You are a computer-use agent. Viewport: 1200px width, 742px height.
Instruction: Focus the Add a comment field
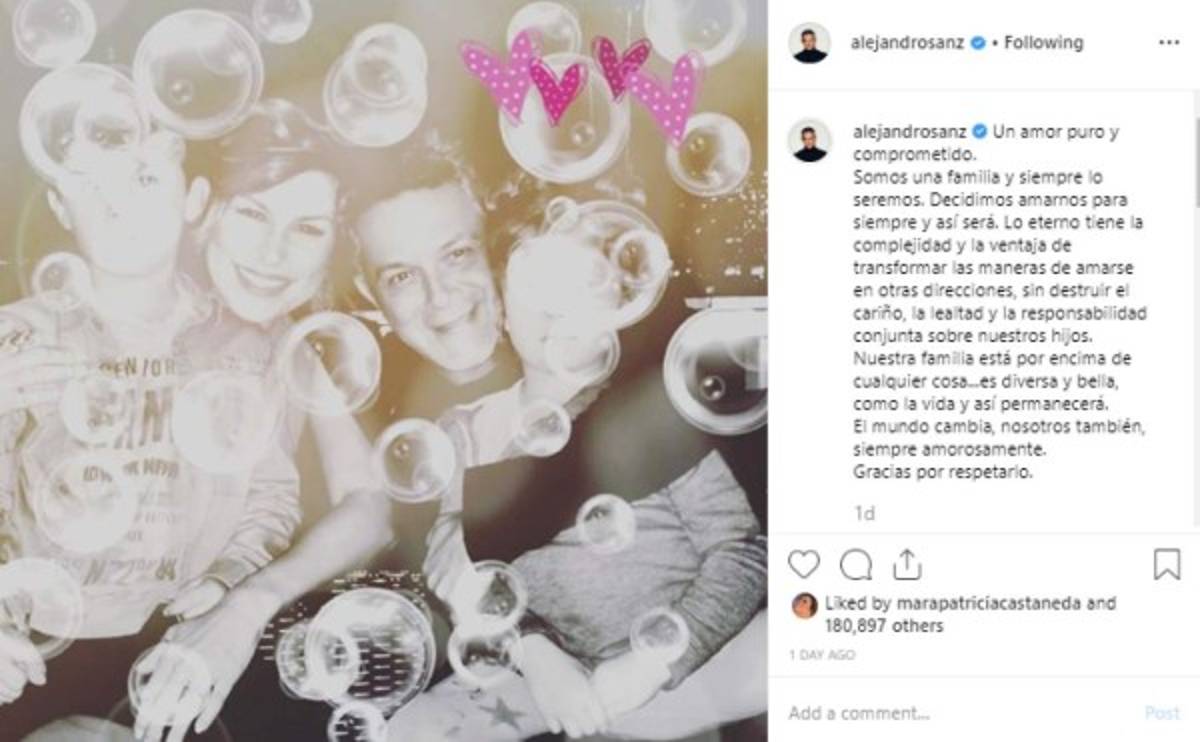[x=960, y=713]
